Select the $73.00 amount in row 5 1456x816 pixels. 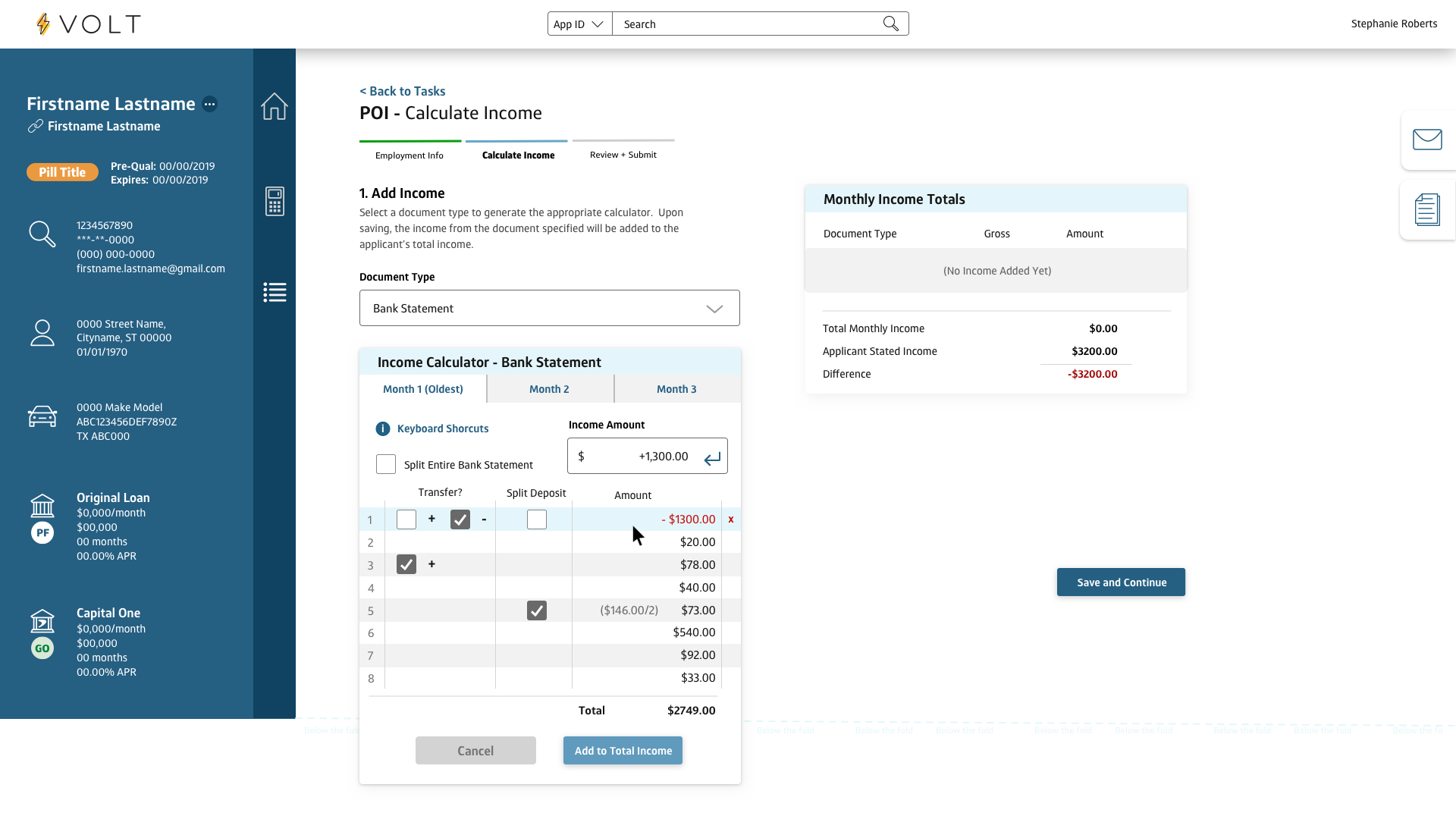click(698, 610)
